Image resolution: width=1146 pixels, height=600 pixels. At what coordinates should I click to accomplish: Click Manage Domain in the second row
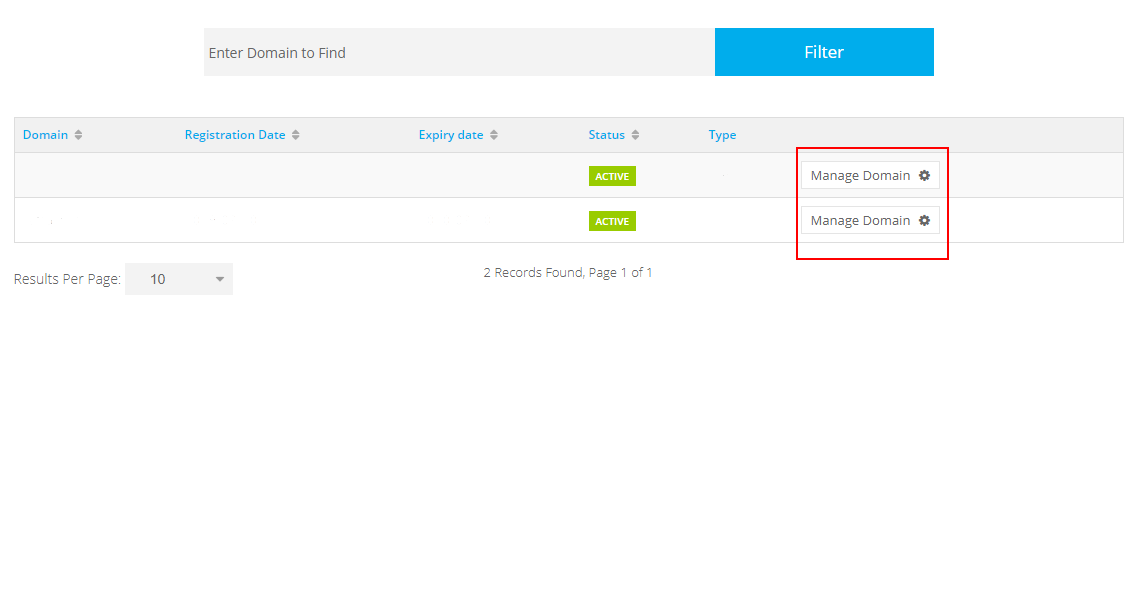pos(870,221)
